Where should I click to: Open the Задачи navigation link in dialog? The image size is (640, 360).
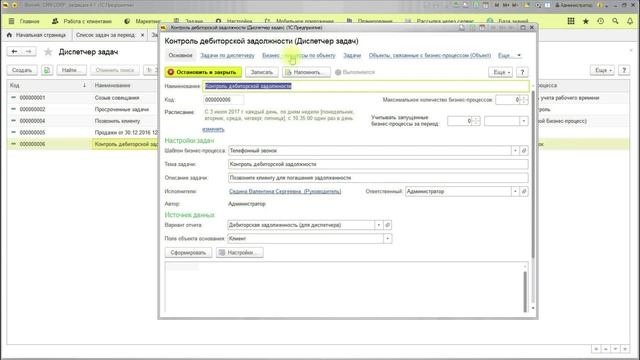coord(352,56)
